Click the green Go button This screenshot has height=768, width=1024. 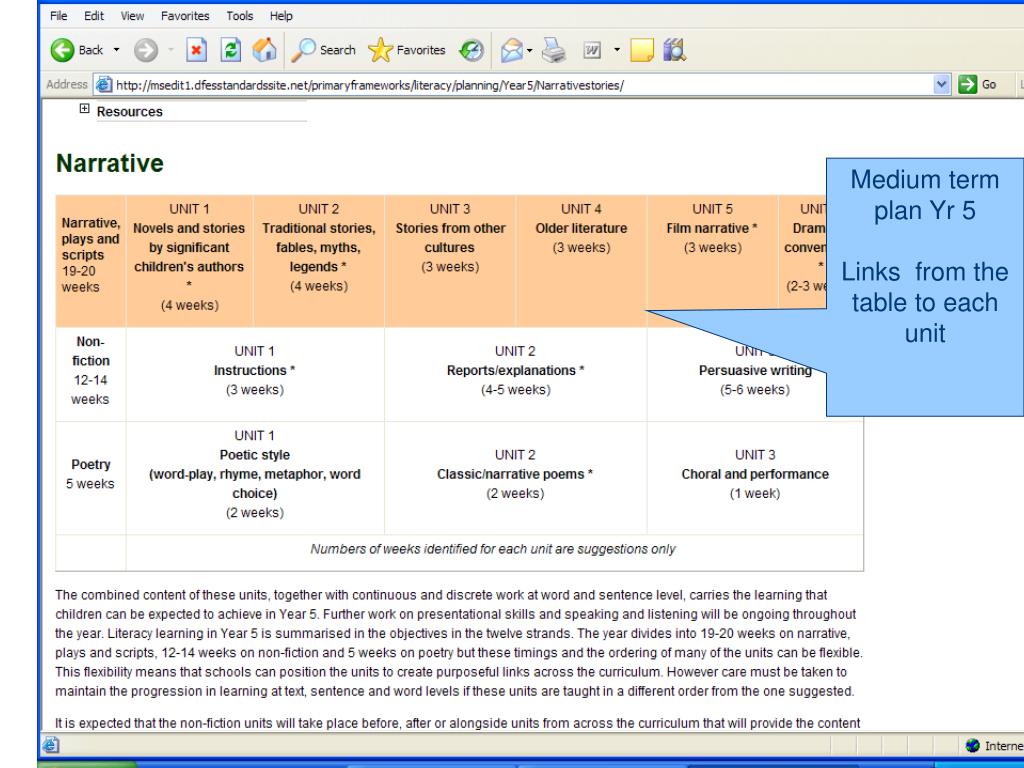(978, 84)
